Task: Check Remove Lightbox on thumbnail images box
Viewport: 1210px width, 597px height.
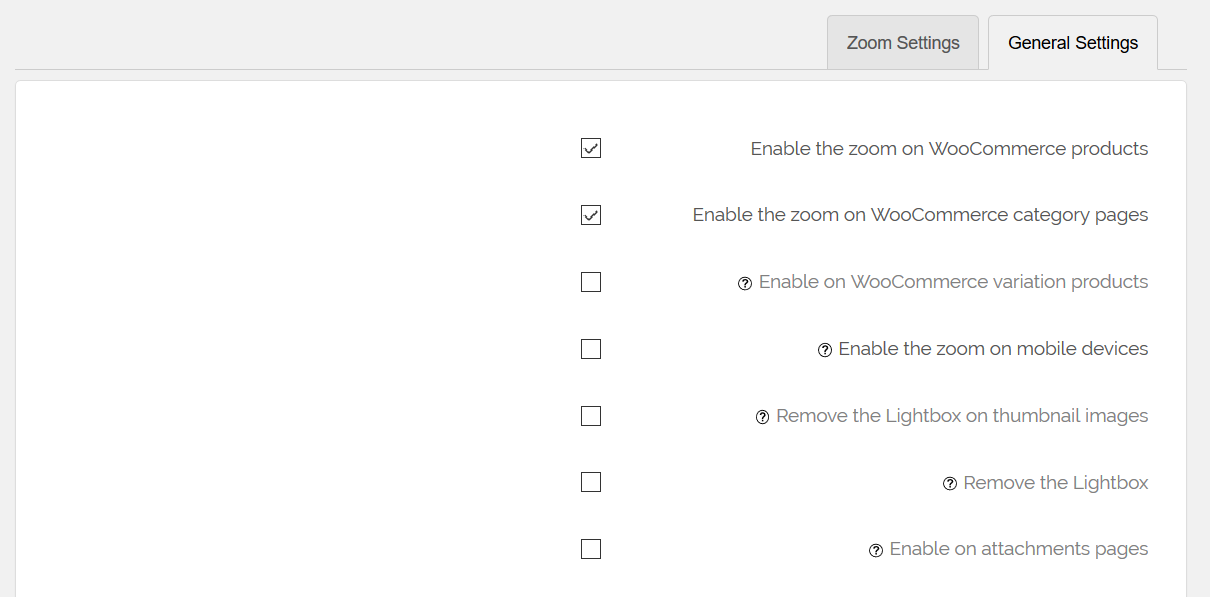Action: 591,415
